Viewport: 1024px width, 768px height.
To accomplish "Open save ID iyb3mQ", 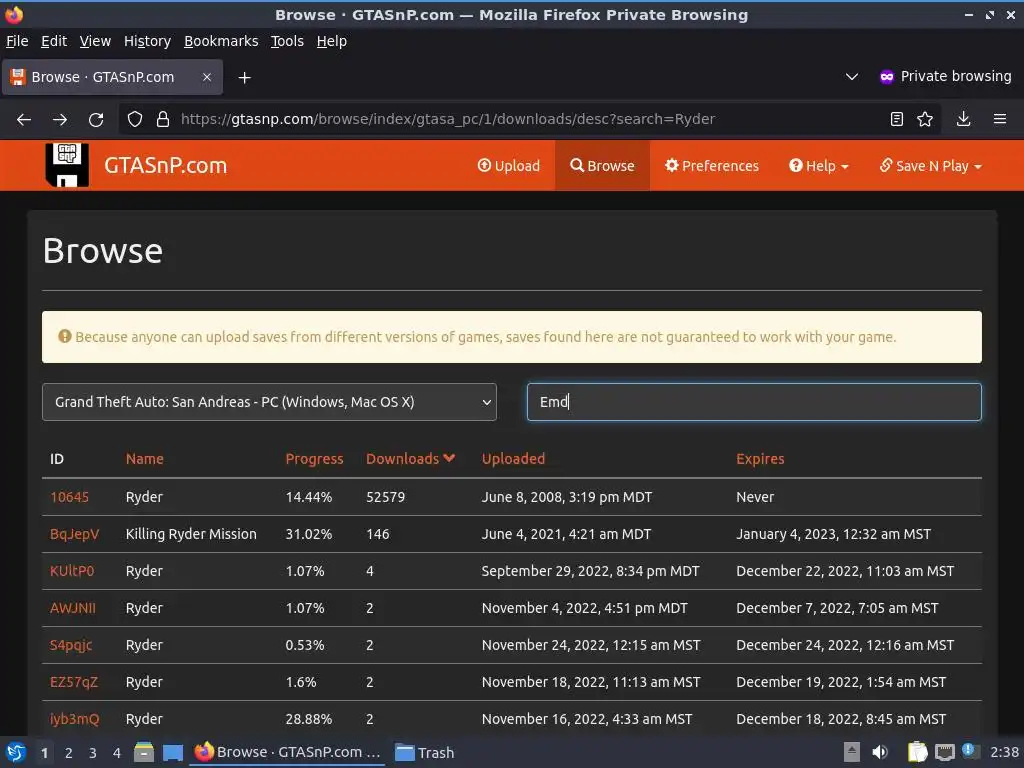I will click(x=74, y=719).
